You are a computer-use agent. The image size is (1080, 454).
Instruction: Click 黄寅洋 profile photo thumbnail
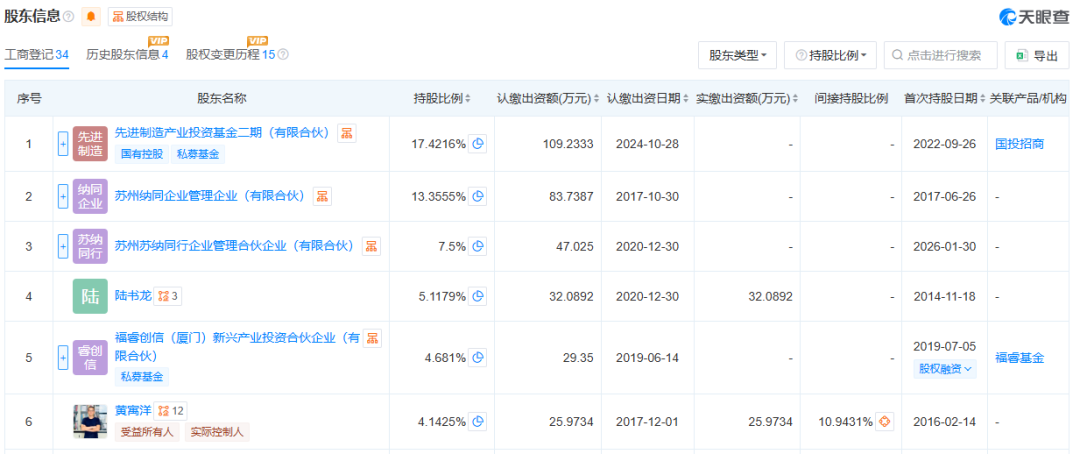[x=90, y=421]
